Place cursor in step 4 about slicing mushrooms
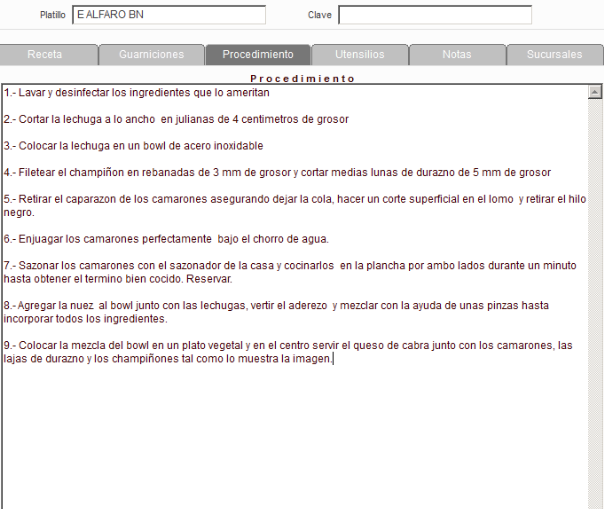The height and width of the screenshot is (509, 604). click(277, 172)
